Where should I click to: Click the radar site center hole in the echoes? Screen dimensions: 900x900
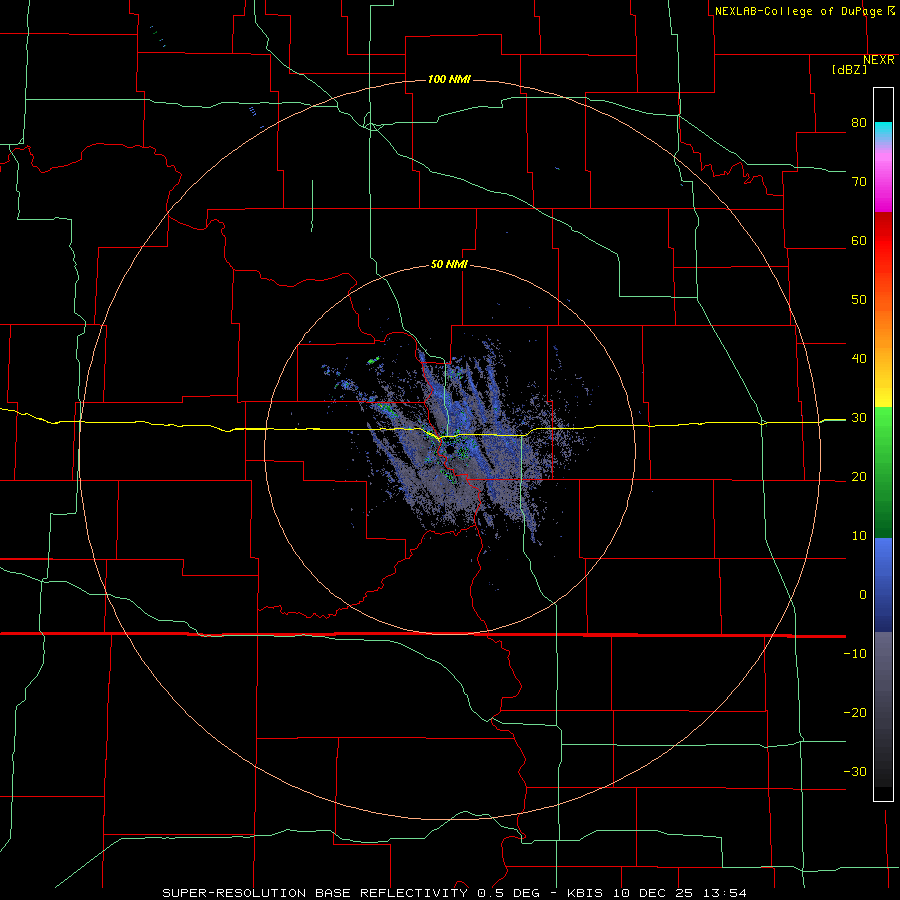[451, 451]
